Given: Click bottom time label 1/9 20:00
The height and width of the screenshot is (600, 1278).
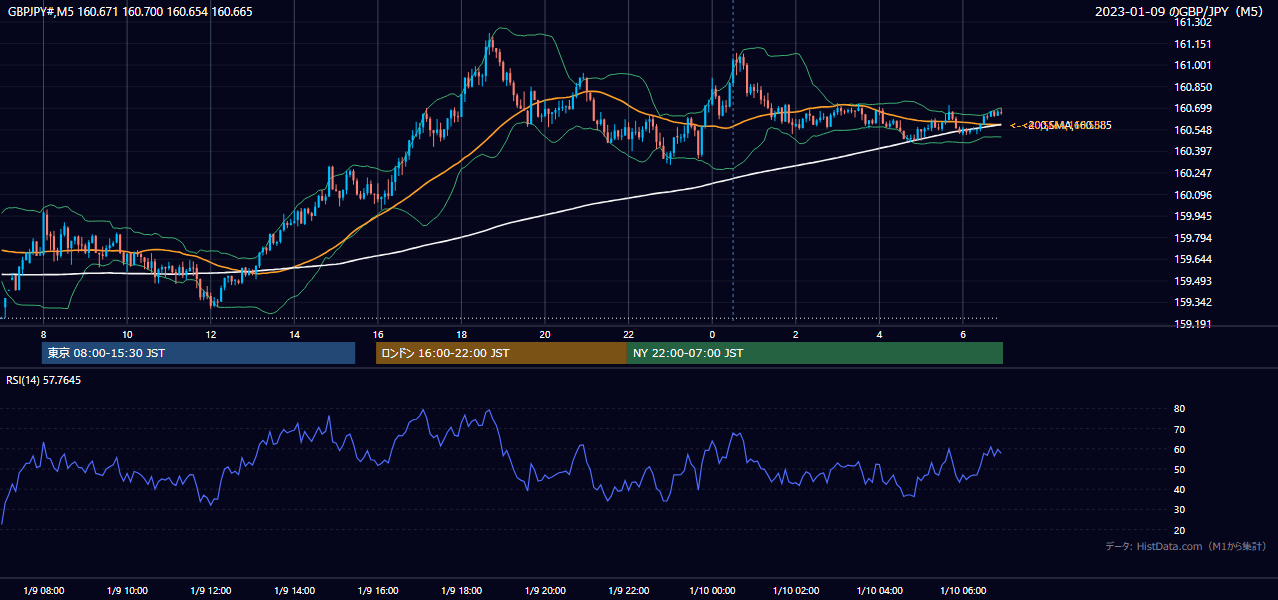Looking at the screenshot, I should point(544,591).
